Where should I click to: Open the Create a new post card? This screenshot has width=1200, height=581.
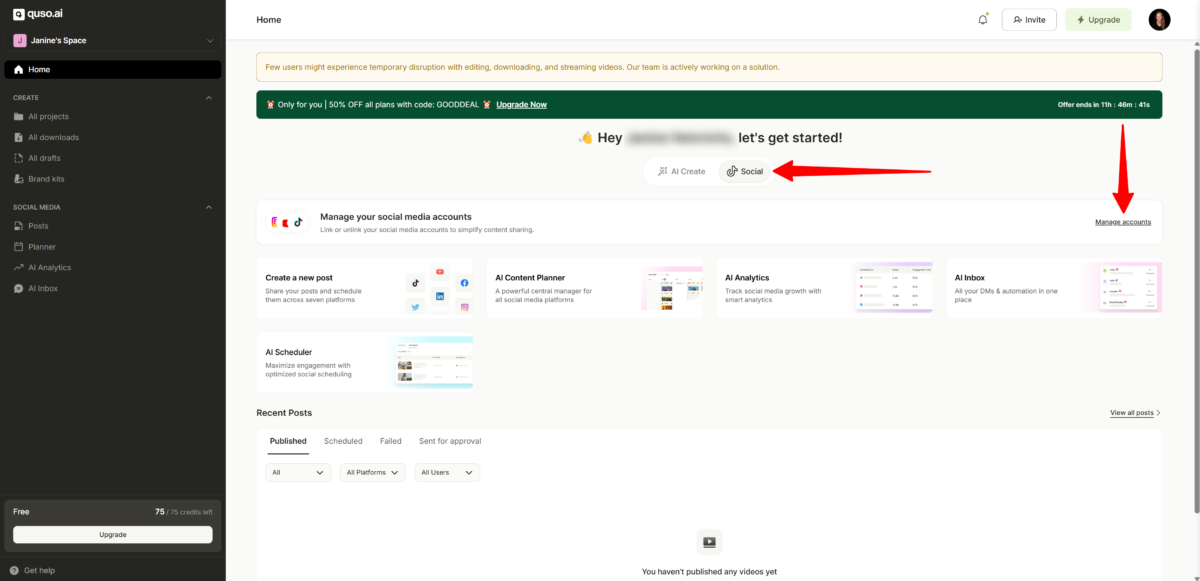point(365,288)
